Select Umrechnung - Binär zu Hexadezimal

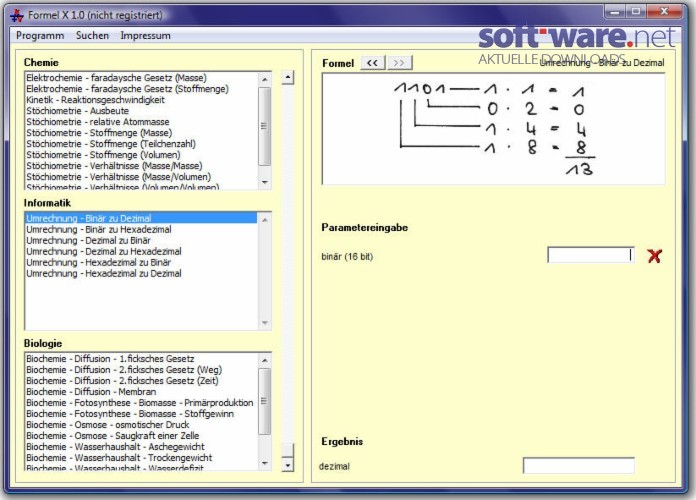click(x=141, y=230)
